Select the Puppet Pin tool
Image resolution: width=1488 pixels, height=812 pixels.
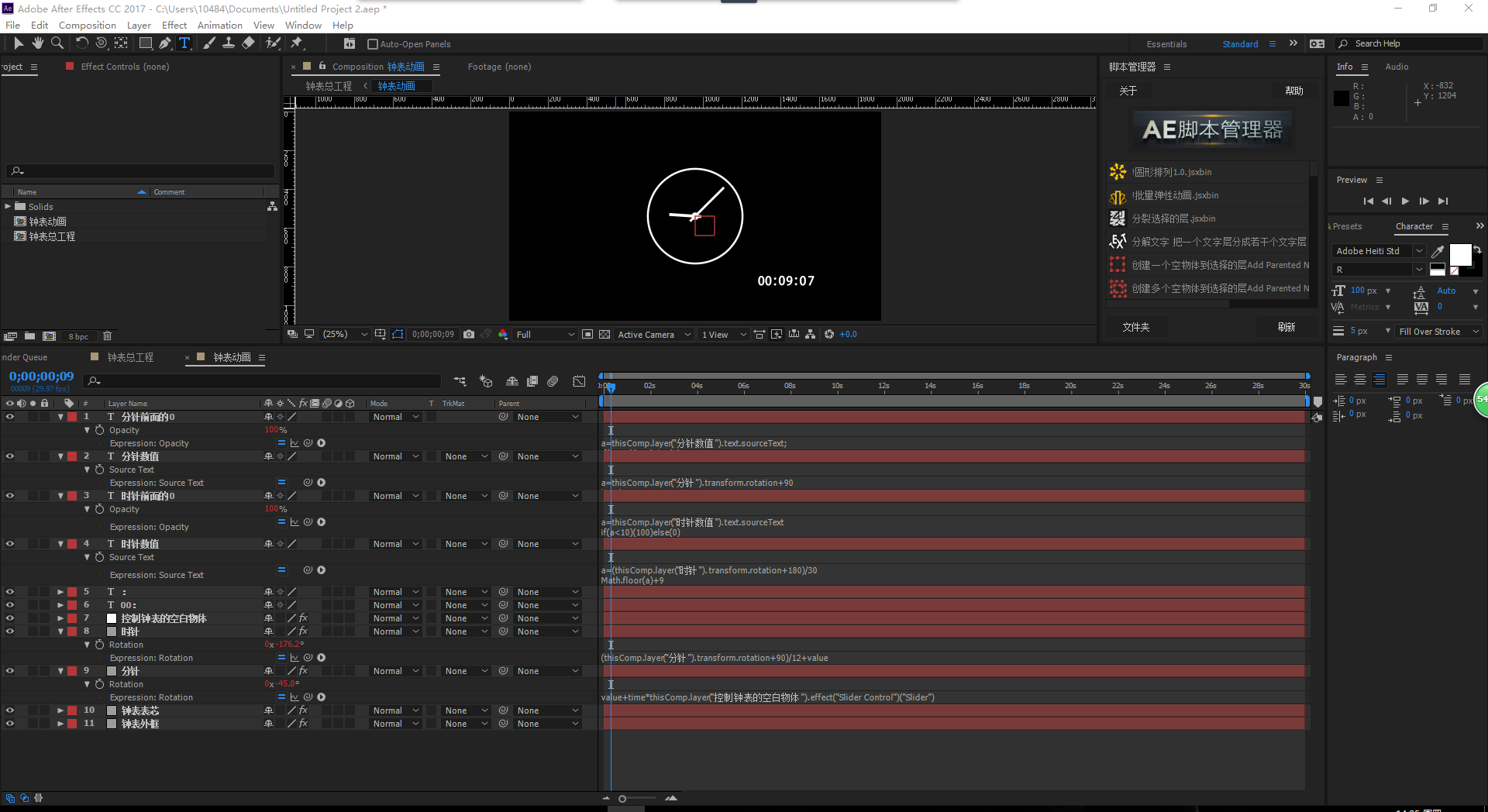click(297, 43)
